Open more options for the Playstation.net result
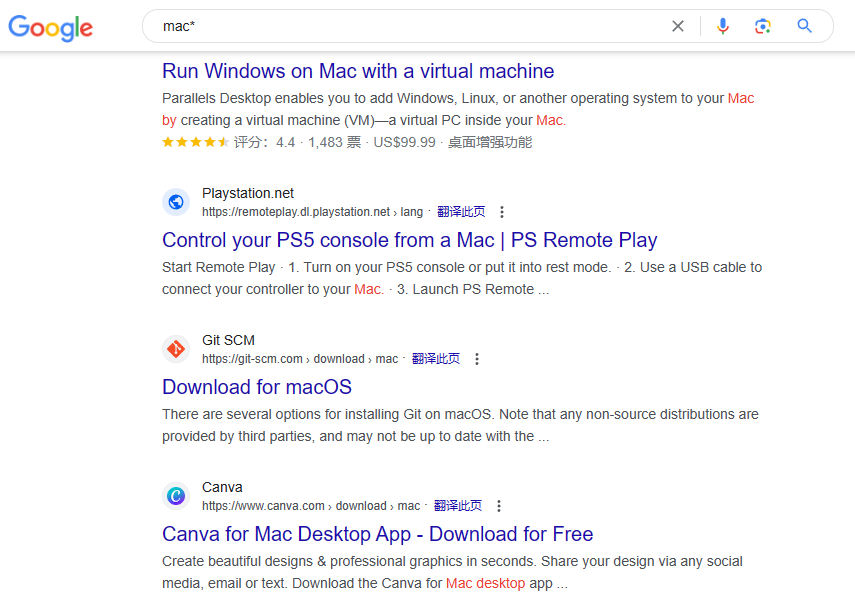 (x=502, y=212)
